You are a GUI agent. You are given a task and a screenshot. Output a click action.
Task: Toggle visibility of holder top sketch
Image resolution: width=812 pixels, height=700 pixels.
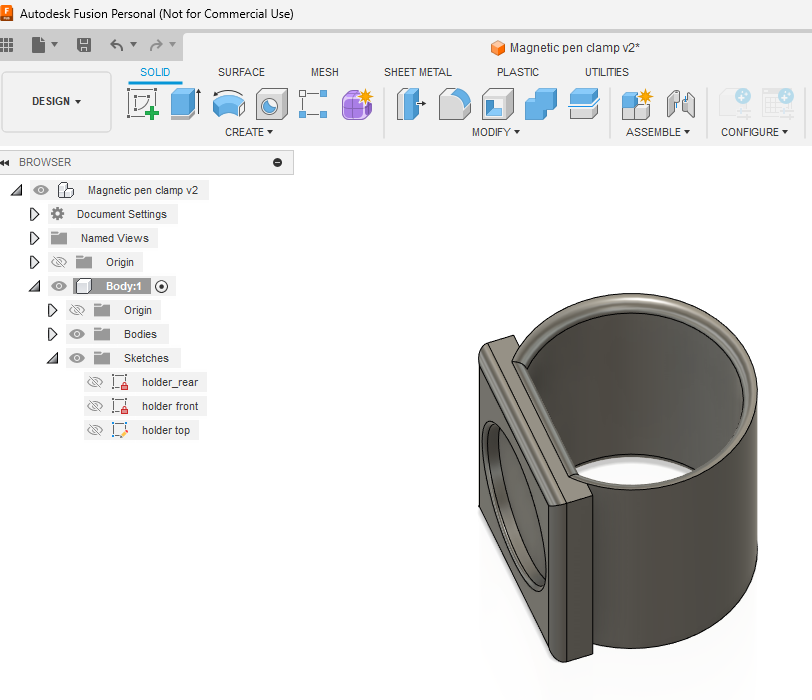(x=95, y=430)
